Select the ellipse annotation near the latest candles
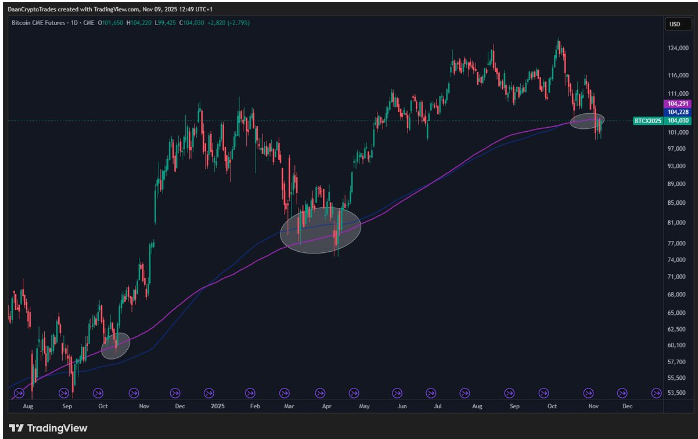Screen dimensions: 698x439 [x=587, y=121]
